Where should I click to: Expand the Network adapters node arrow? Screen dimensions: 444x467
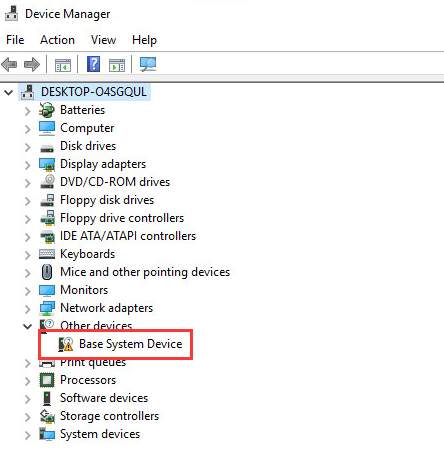(28, 309)
